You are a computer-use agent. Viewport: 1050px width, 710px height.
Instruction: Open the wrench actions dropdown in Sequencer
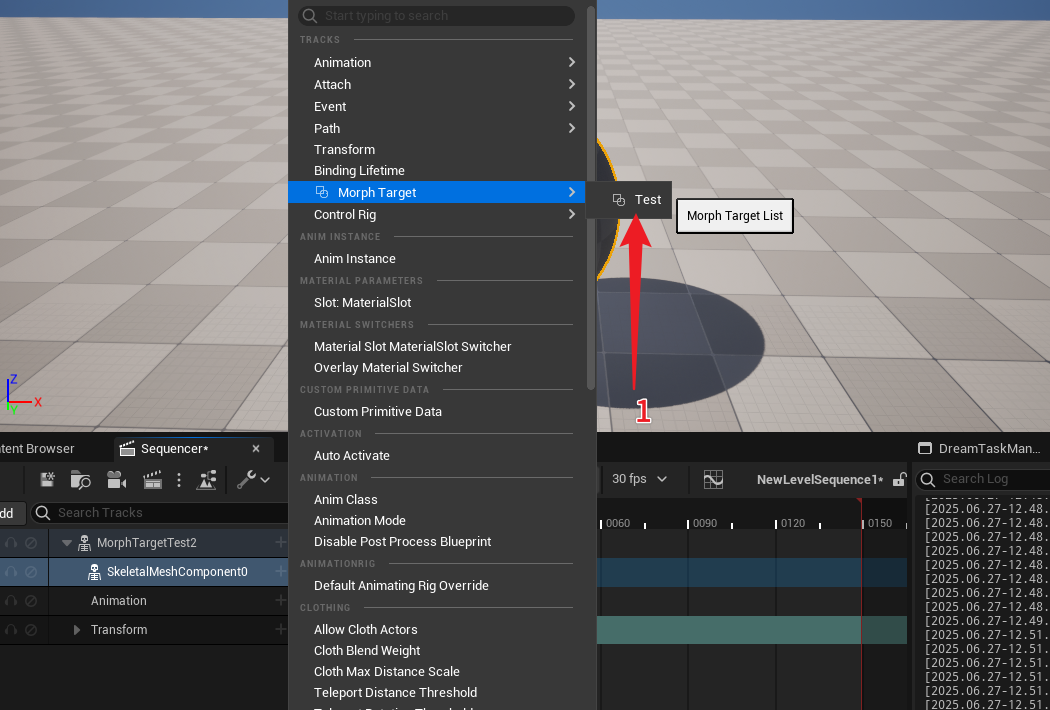click(253, 479)
